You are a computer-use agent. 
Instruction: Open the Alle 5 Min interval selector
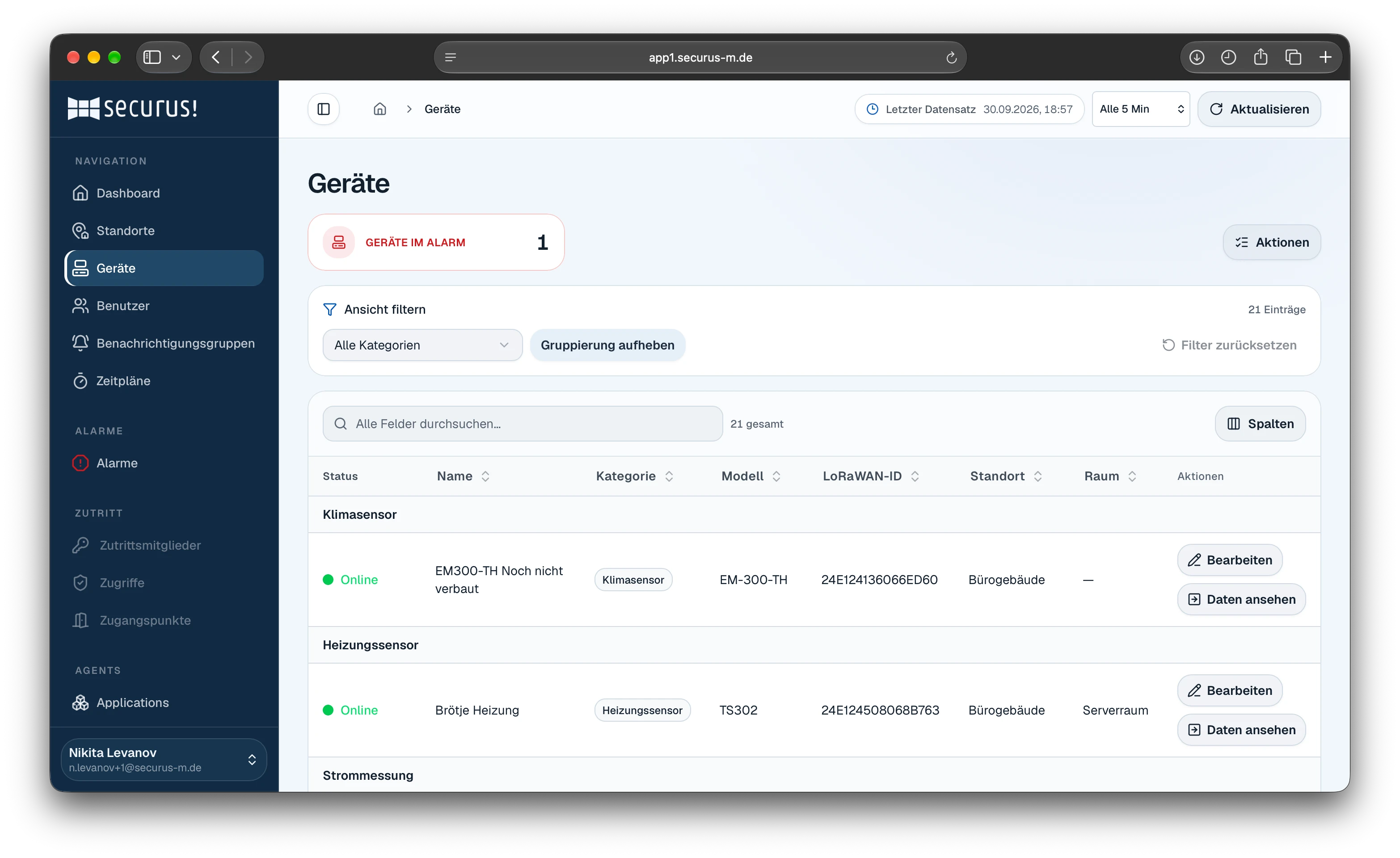point(1141,109)
